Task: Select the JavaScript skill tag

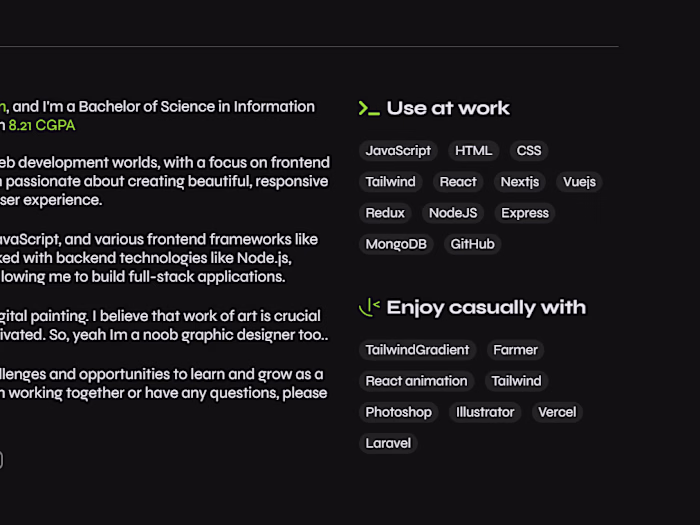Action: [398, 151]
